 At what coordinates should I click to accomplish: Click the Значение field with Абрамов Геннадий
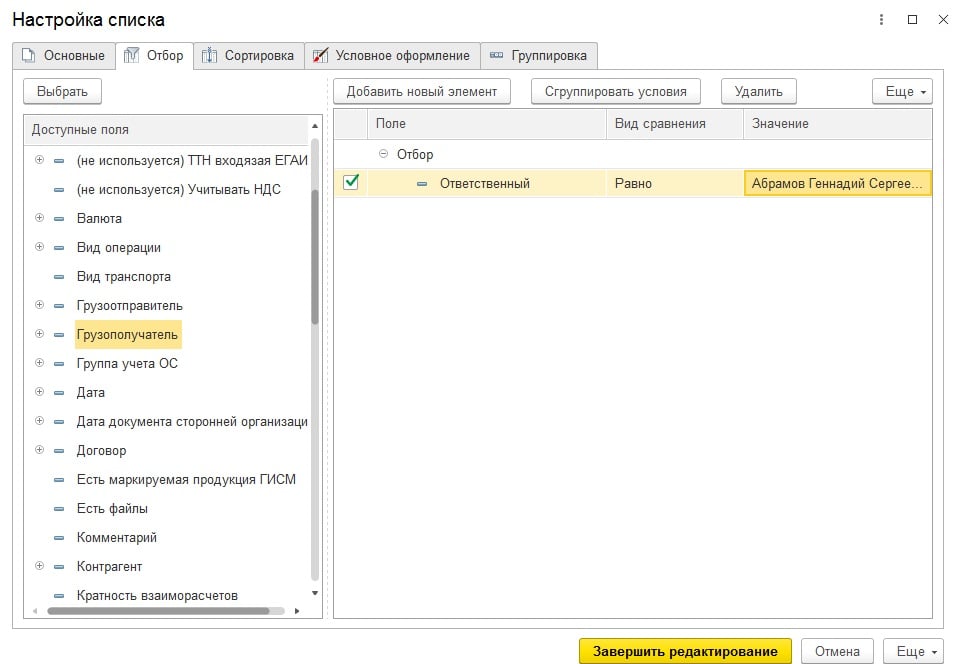click(x=837, y=184)
